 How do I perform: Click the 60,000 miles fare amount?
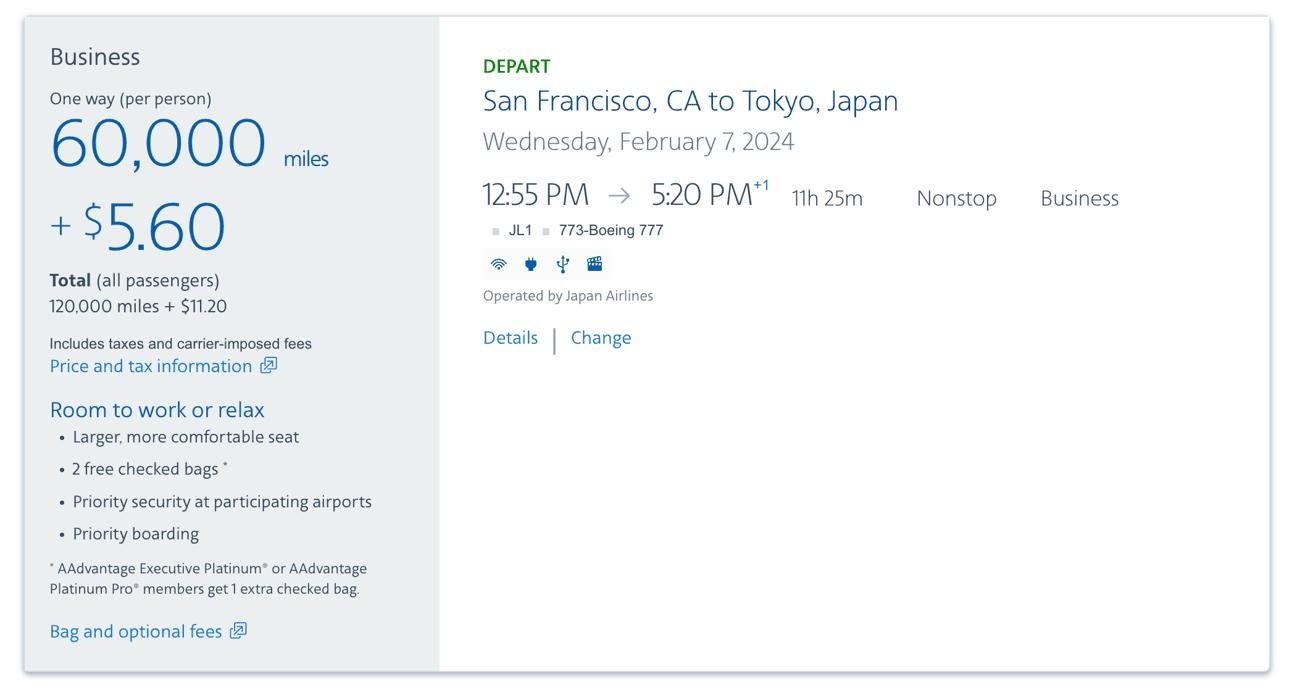tap(158, 143)
